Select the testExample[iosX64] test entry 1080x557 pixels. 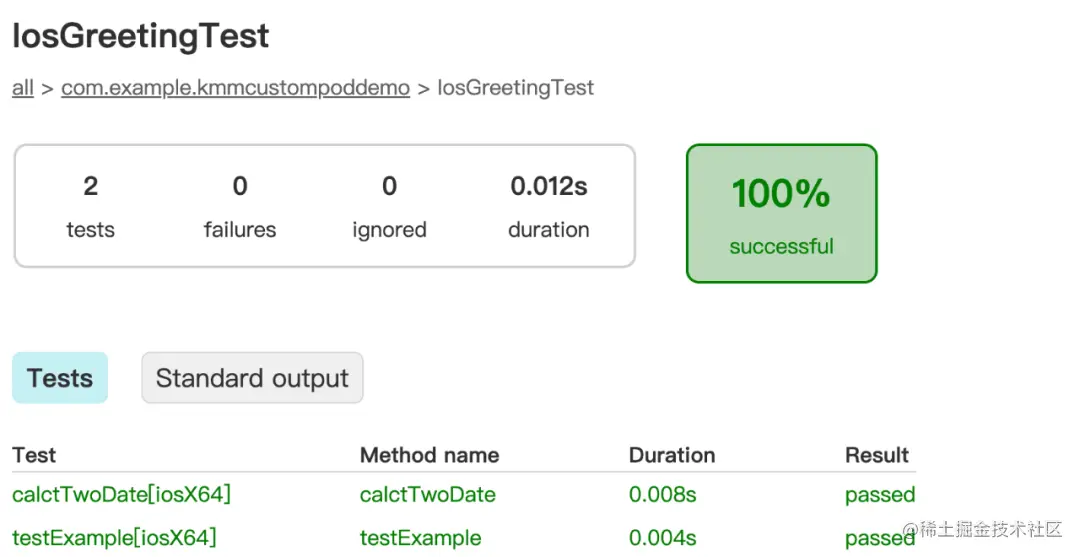[x=114, y=538]
